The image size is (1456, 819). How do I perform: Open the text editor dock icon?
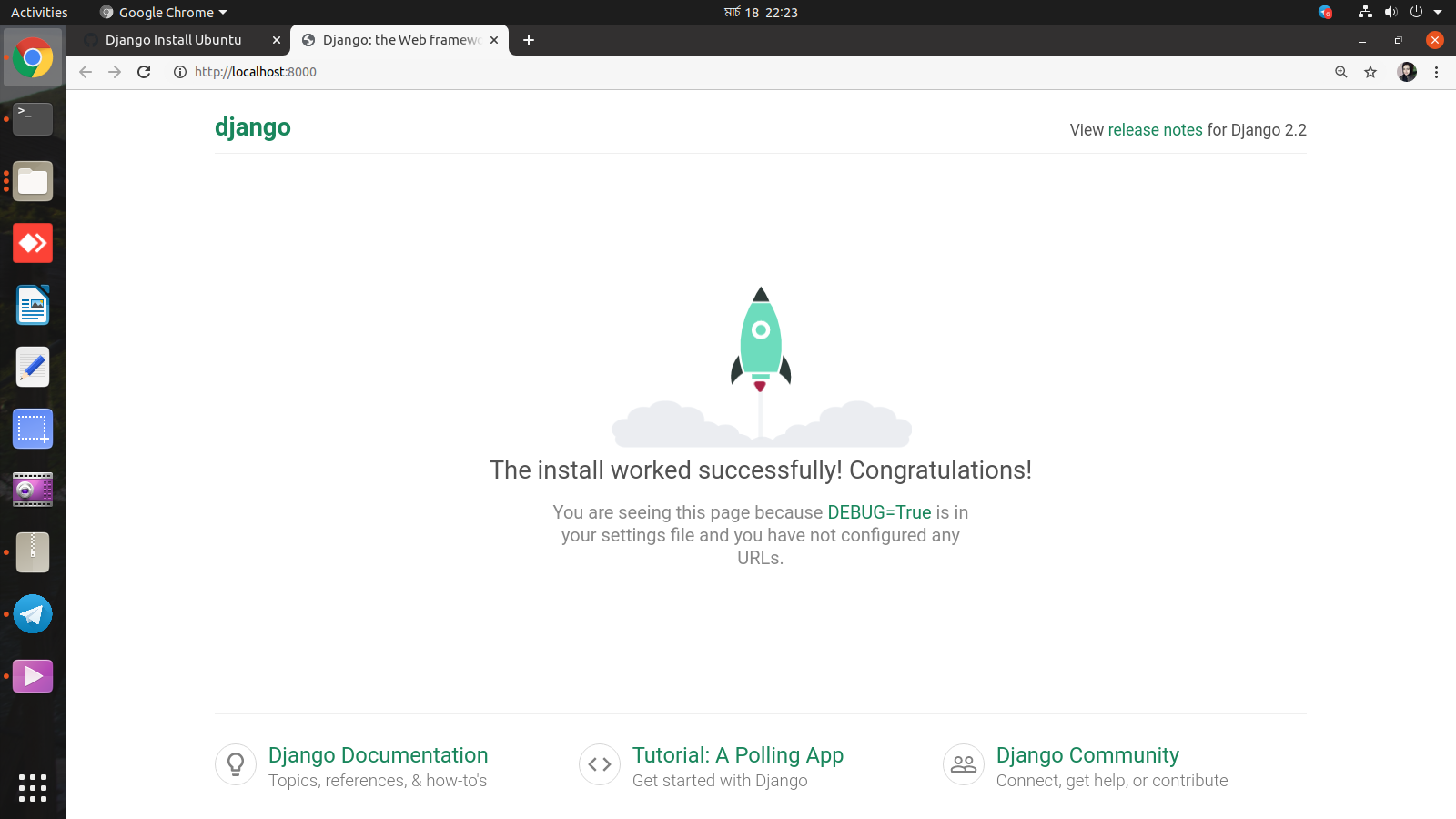pyautogui.click(x=33, y=367)
